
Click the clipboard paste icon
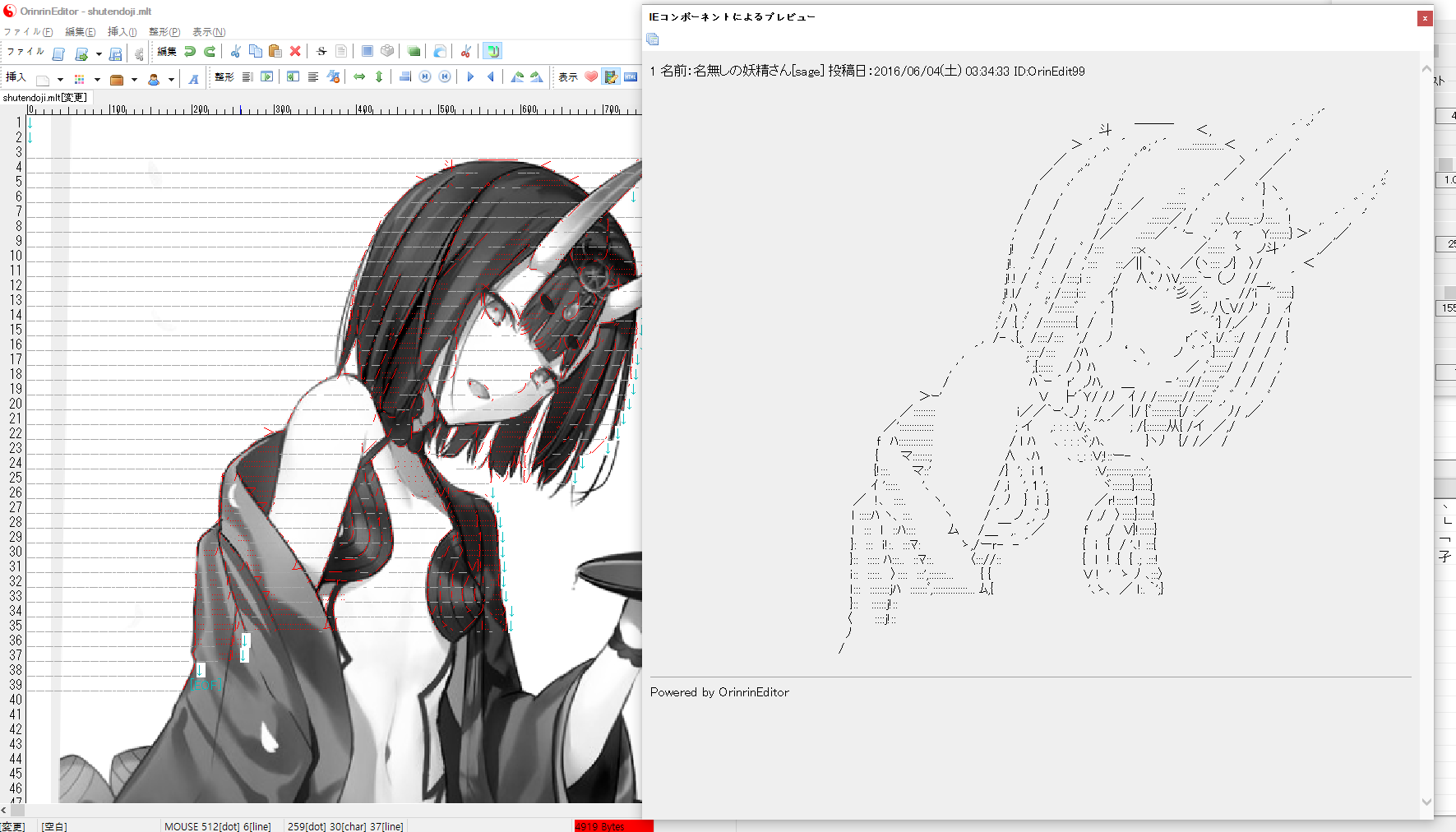[275, 52]
